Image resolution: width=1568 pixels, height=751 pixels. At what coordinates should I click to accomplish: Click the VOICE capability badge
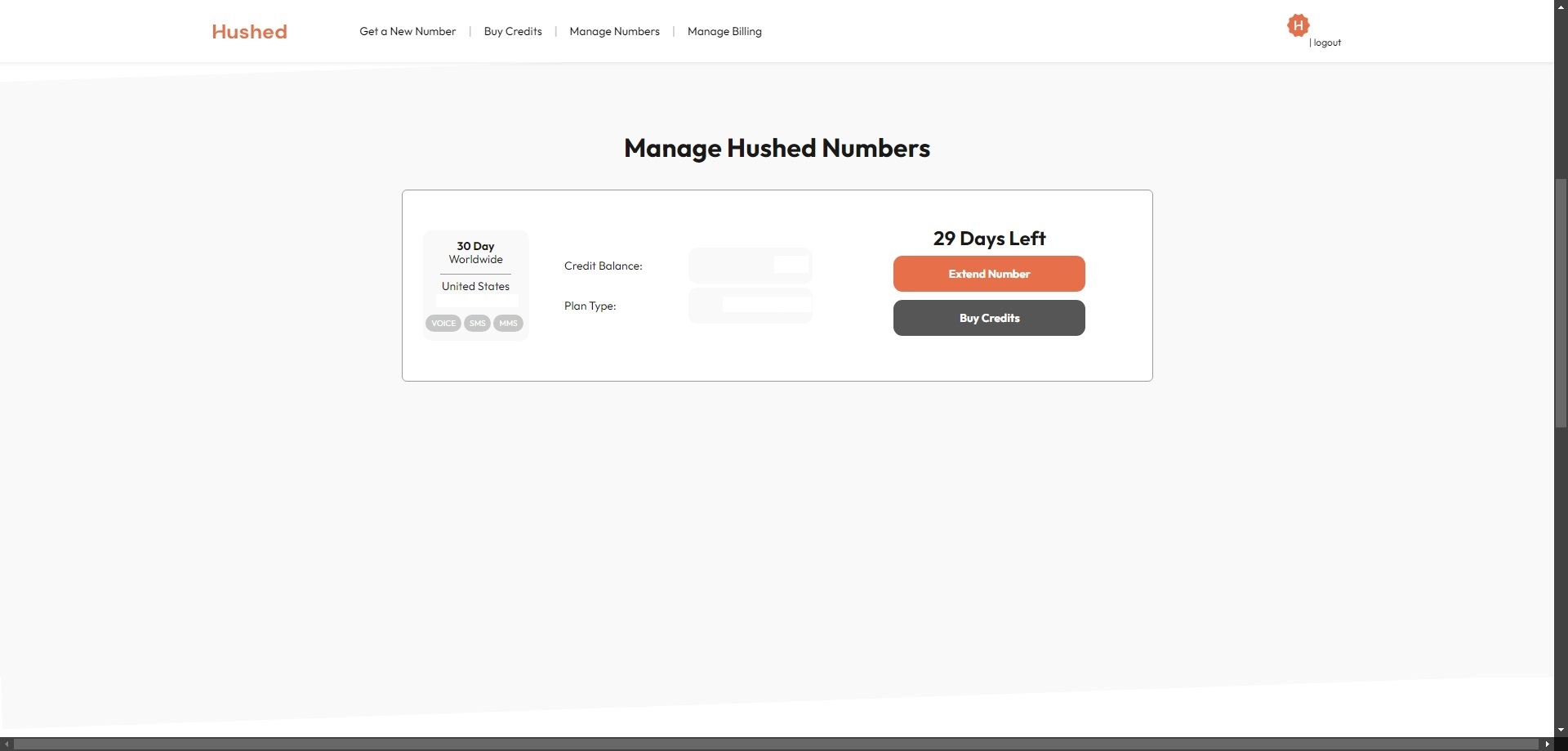click(443, 324)
